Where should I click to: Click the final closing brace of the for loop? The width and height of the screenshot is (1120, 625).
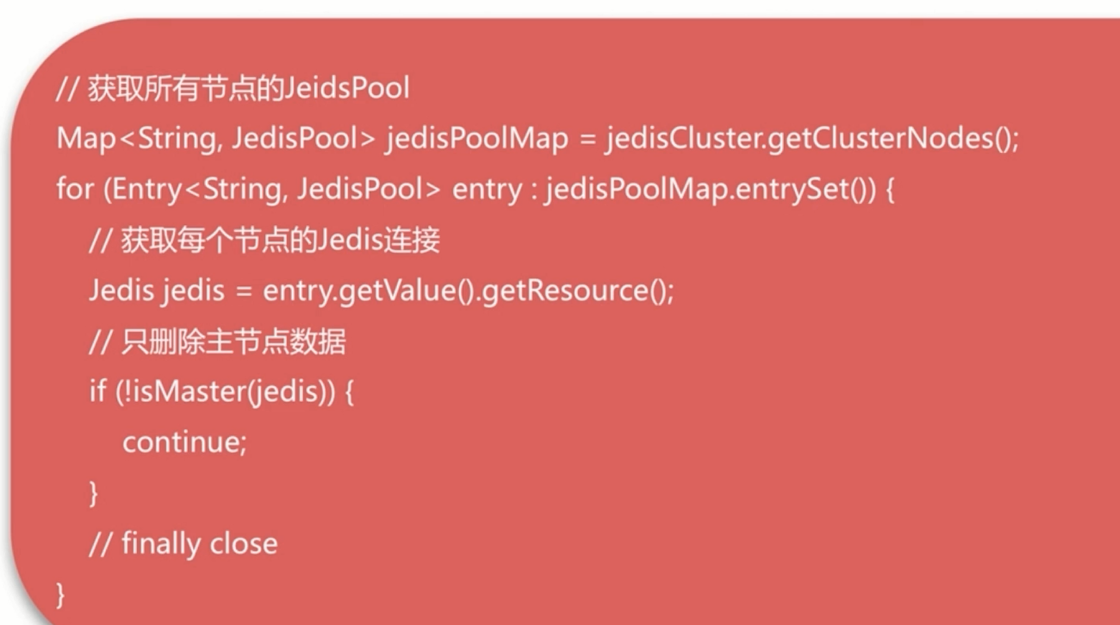(61, 594)
